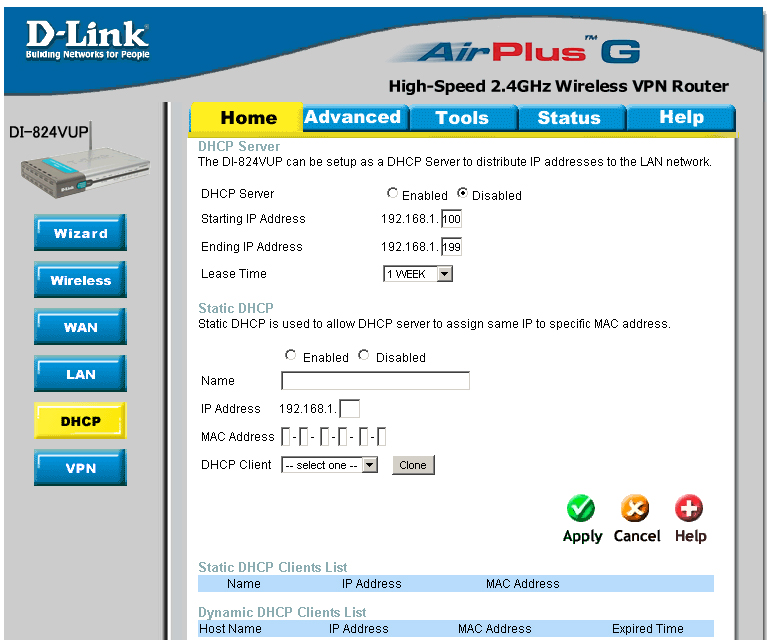Switch to the Status tab

[x=568, y=118]
